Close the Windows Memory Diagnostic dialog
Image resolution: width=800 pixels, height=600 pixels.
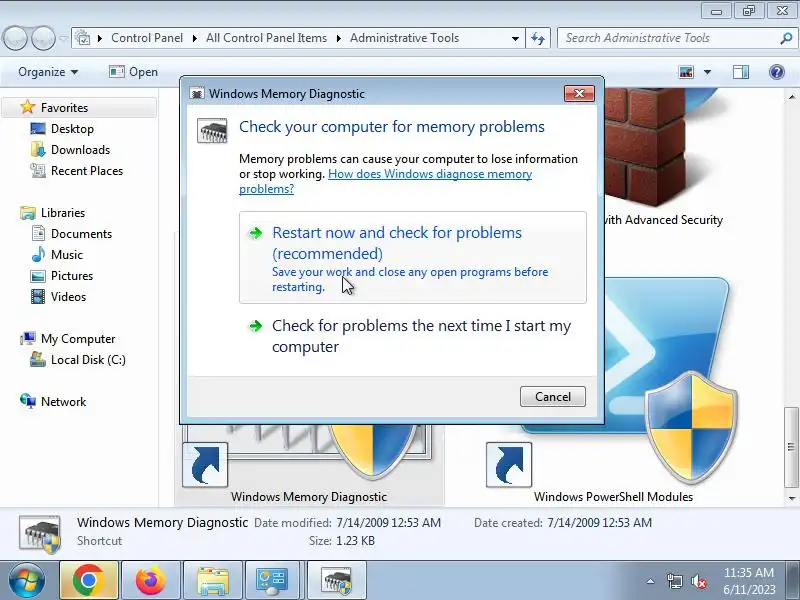click(579, 93)
